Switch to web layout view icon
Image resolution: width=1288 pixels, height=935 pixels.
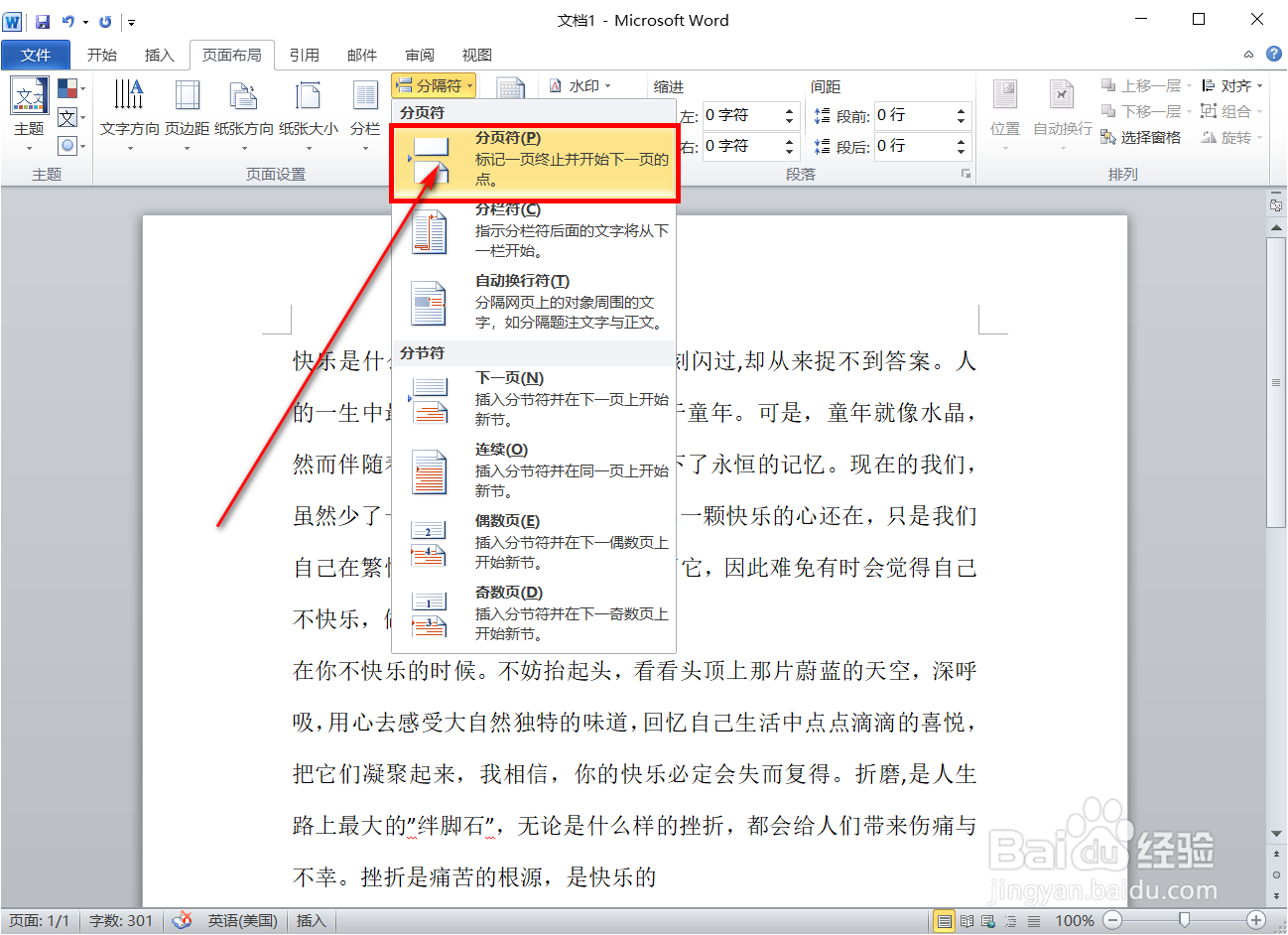click(x=989, y=921)
